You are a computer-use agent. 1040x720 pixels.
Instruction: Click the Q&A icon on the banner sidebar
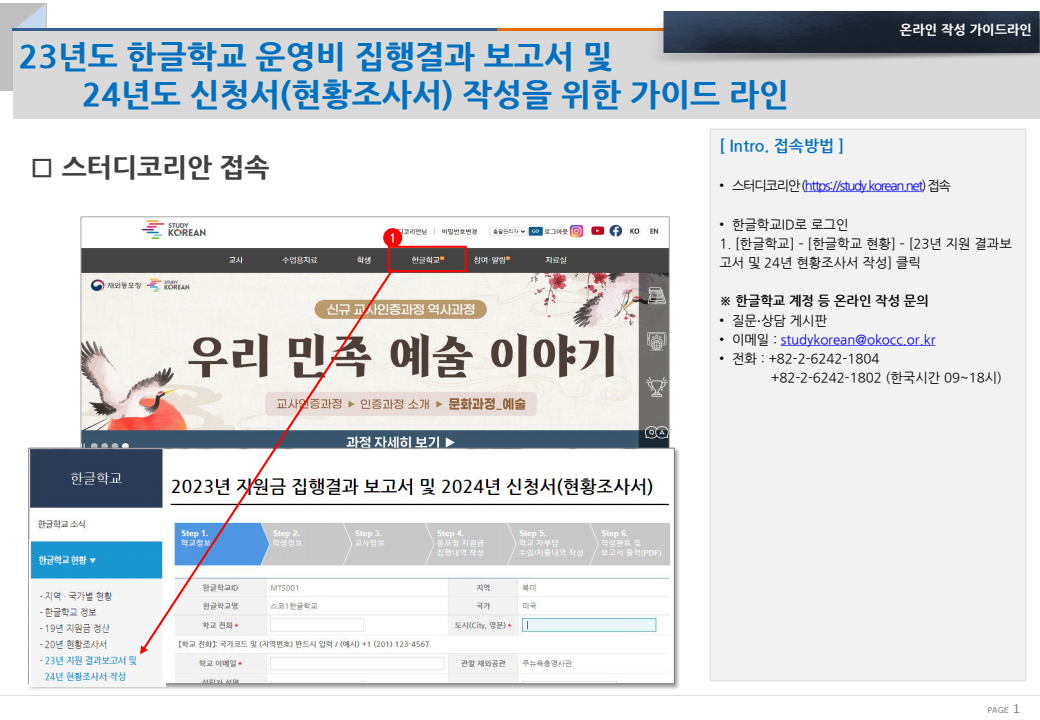tap(656, 432)
